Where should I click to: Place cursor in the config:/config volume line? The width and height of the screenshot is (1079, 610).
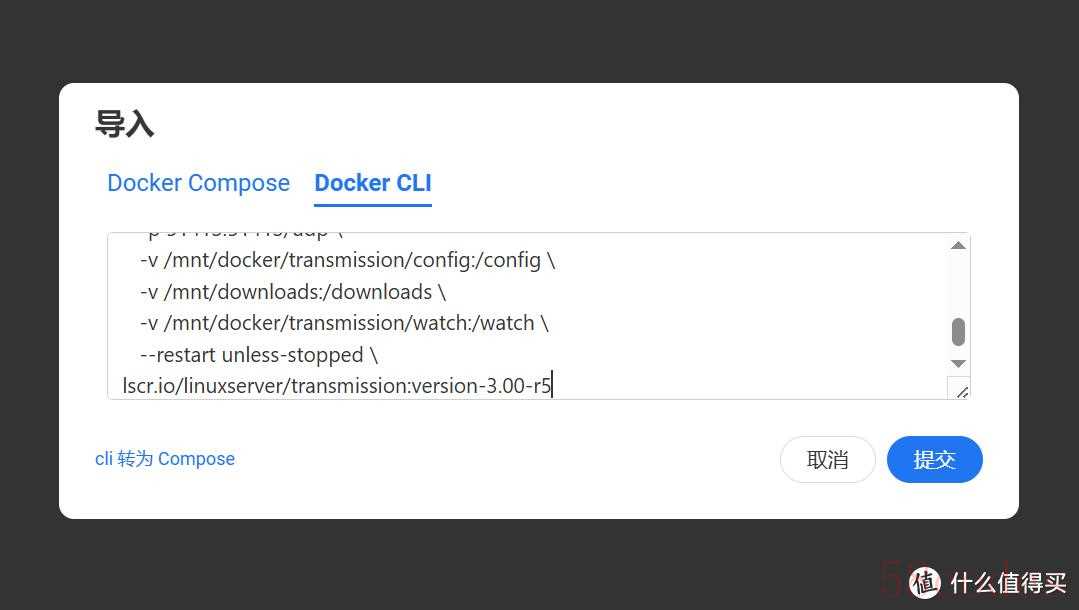[x=348, y=260]
